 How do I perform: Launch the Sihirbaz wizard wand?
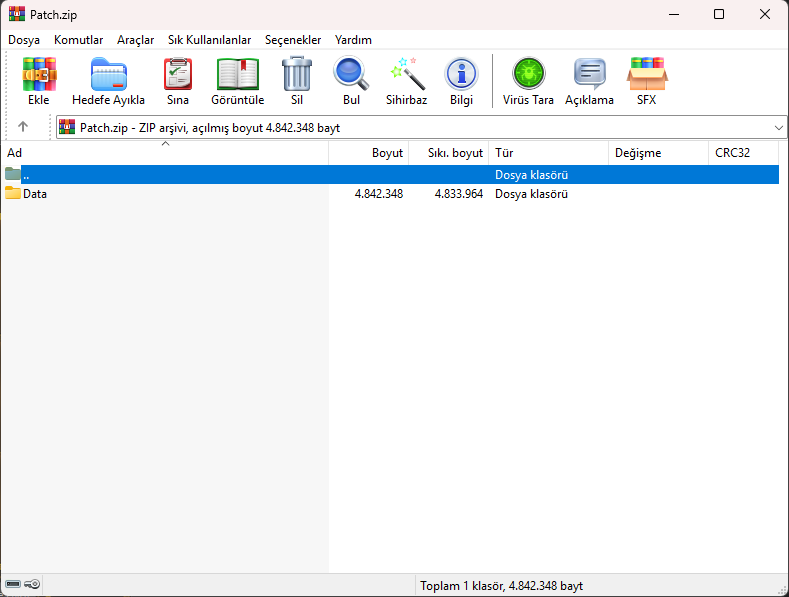pos(407,73)
